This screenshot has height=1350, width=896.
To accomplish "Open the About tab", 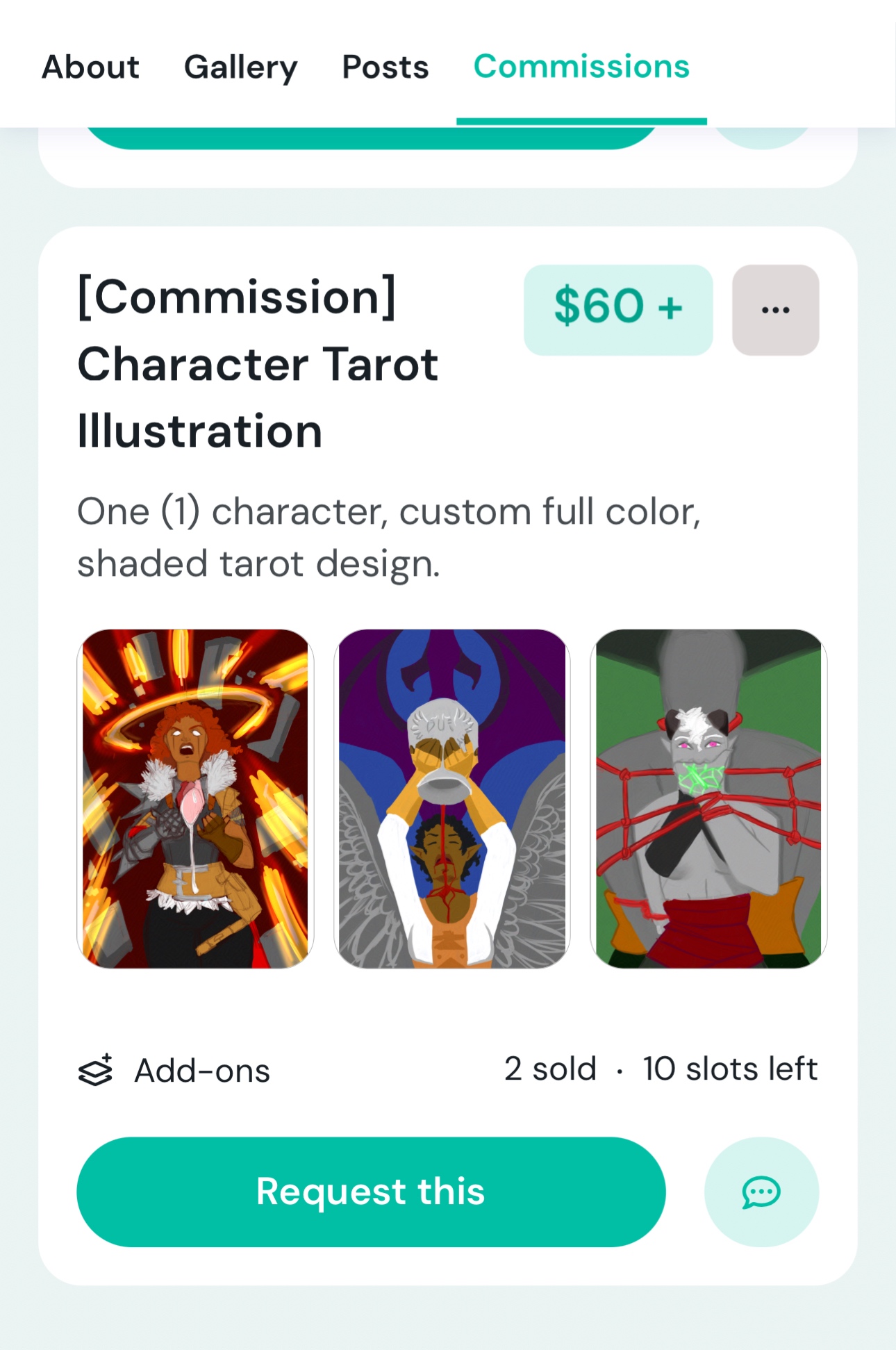I will coord(91,67).
